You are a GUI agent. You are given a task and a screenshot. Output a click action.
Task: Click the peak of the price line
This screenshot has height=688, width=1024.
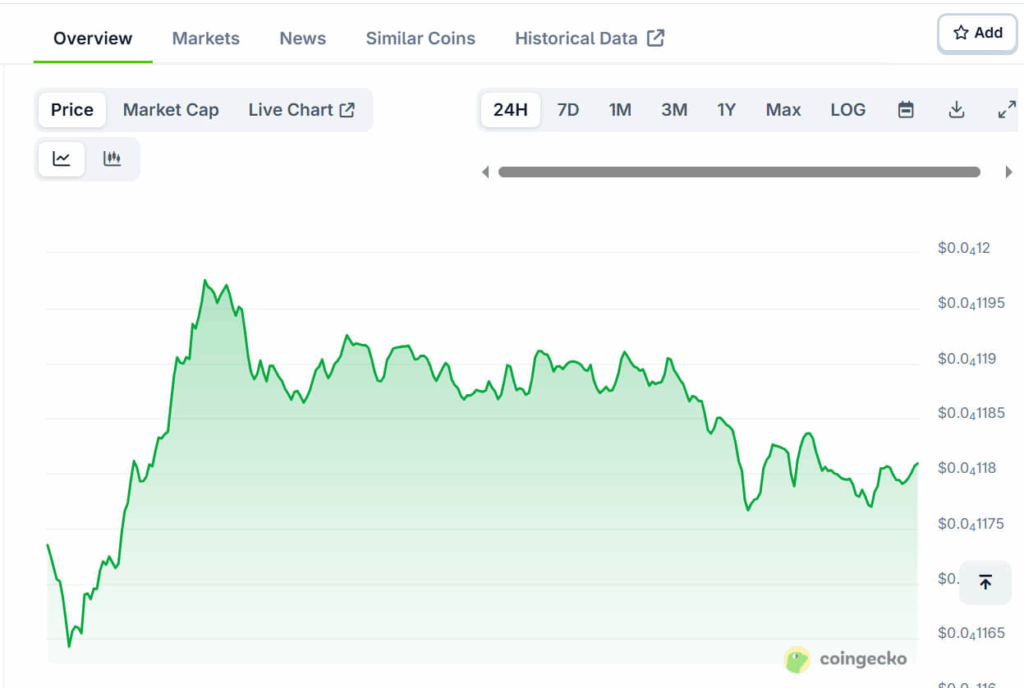[x=204, y=281]
